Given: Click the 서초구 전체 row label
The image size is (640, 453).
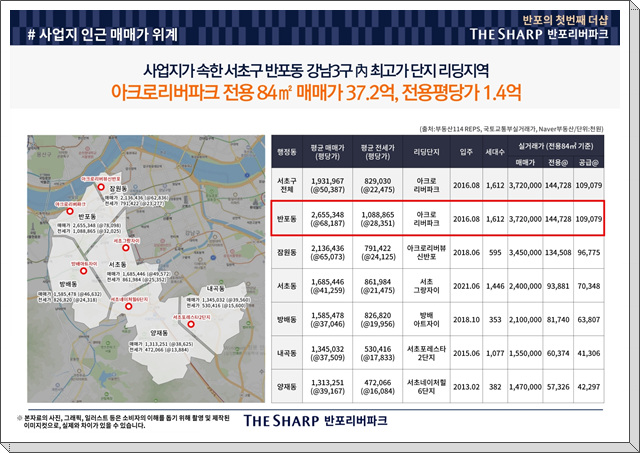Looking at the screenshot, I should [x=287, y=185].
